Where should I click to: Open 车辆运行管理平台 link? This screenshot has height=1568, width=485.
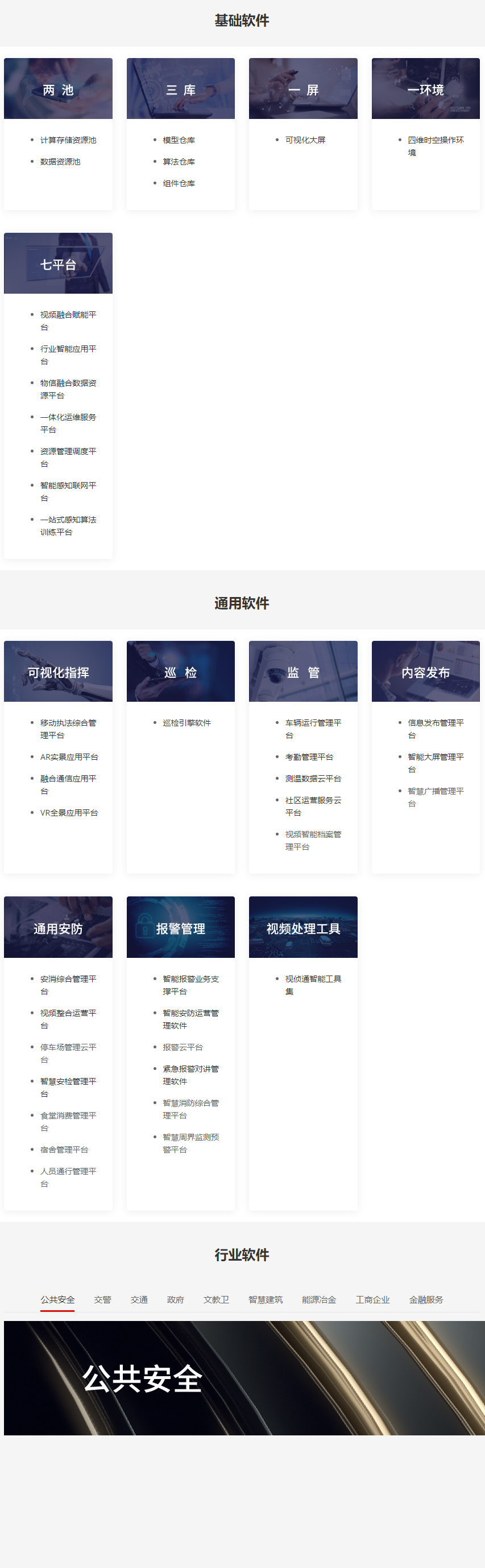313,729
